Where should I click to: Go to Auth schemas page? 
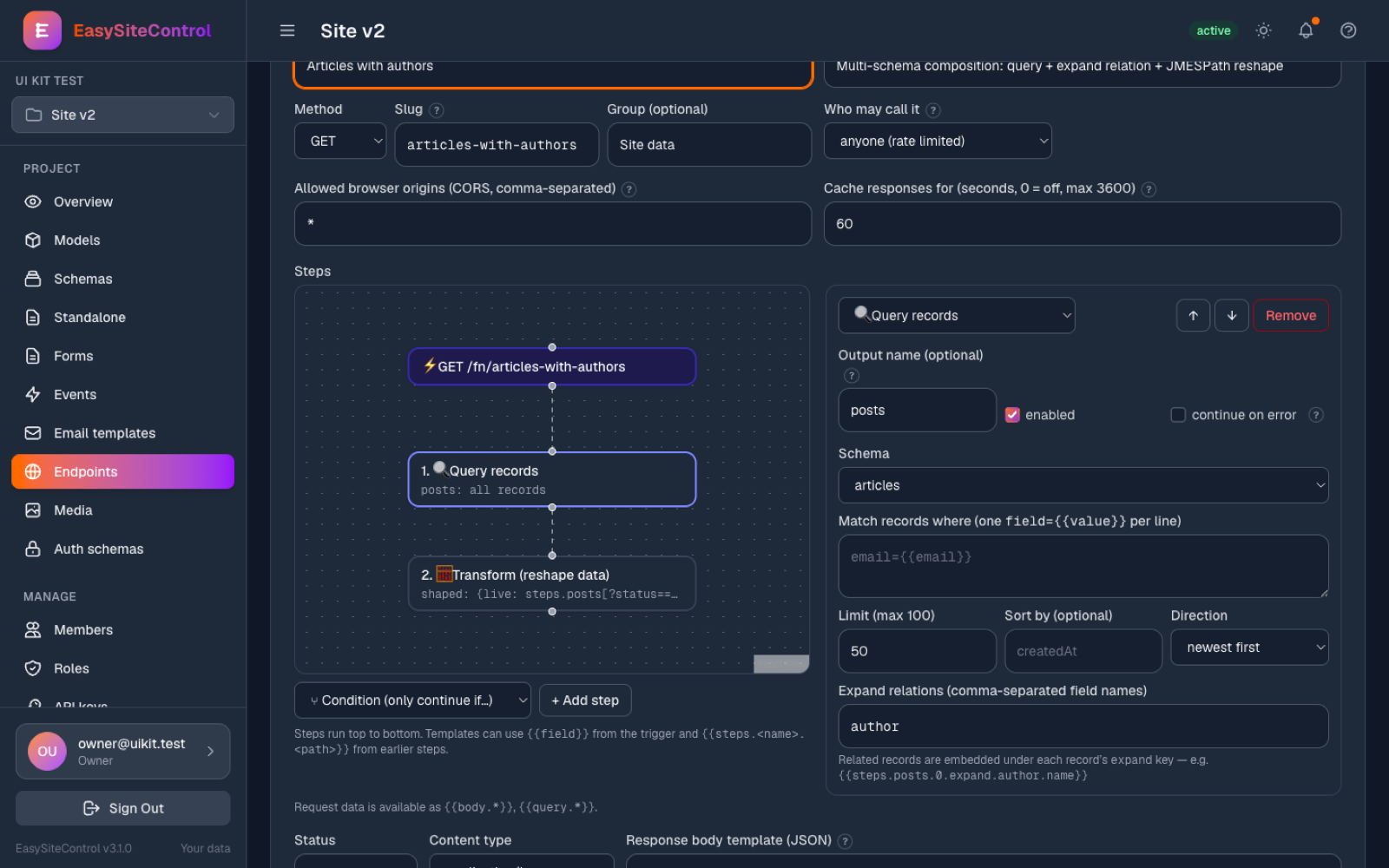(122, 549)
